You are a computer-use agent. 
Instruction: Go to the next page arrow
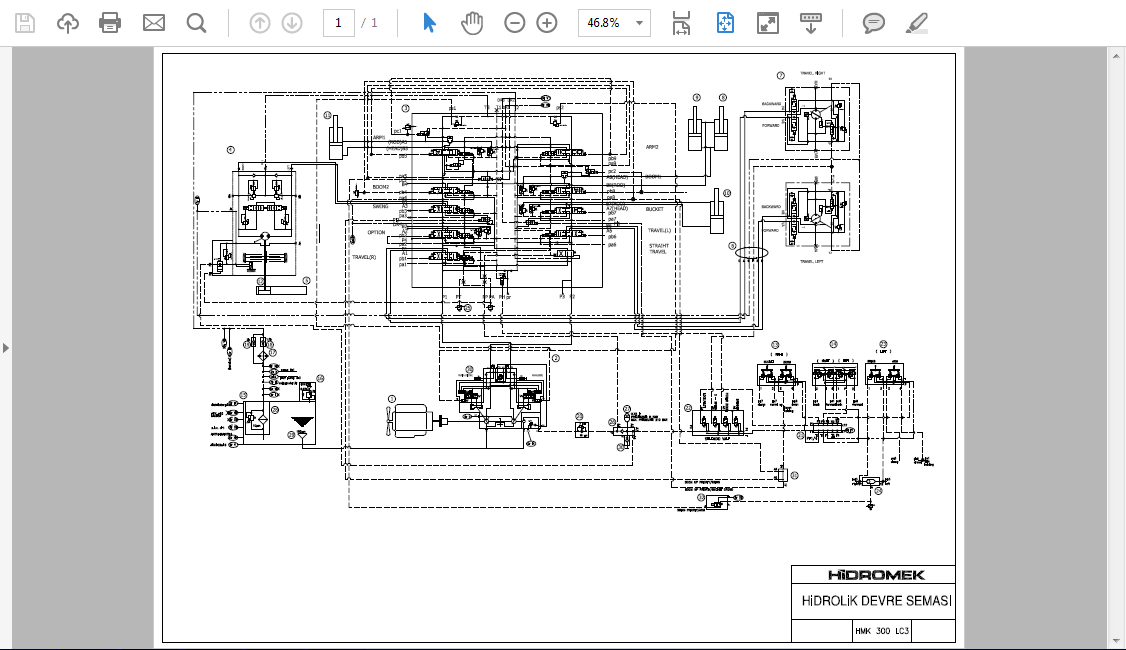click(x=292, y=23)
